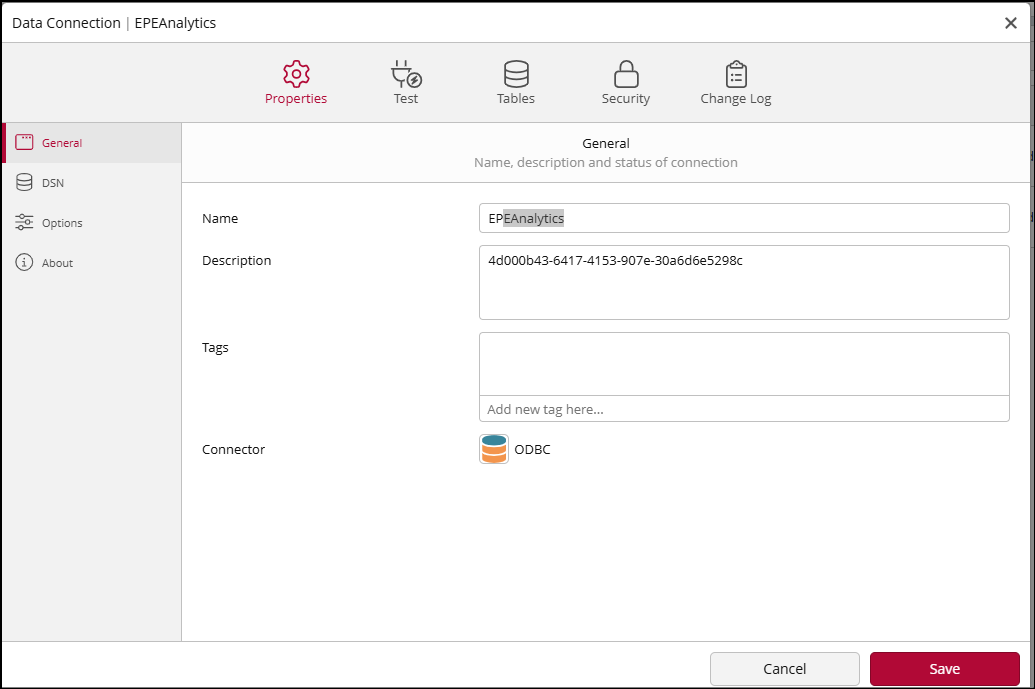1035x689 pixels.
Task: Click the Add new tag here field
Action: pos(744,408)
